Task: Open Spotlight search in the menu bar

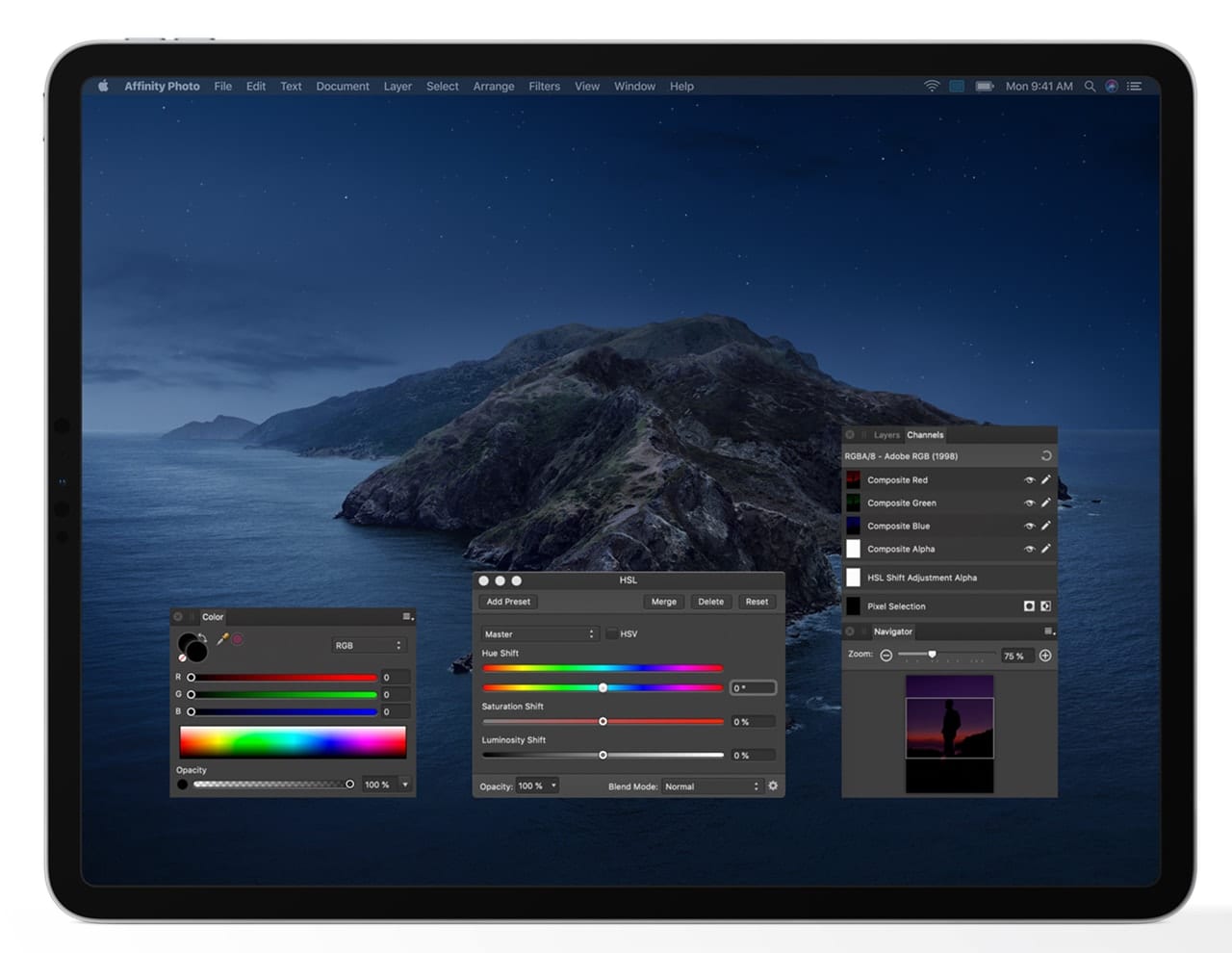Action: pyautogui.click(x=1090, y=87)
